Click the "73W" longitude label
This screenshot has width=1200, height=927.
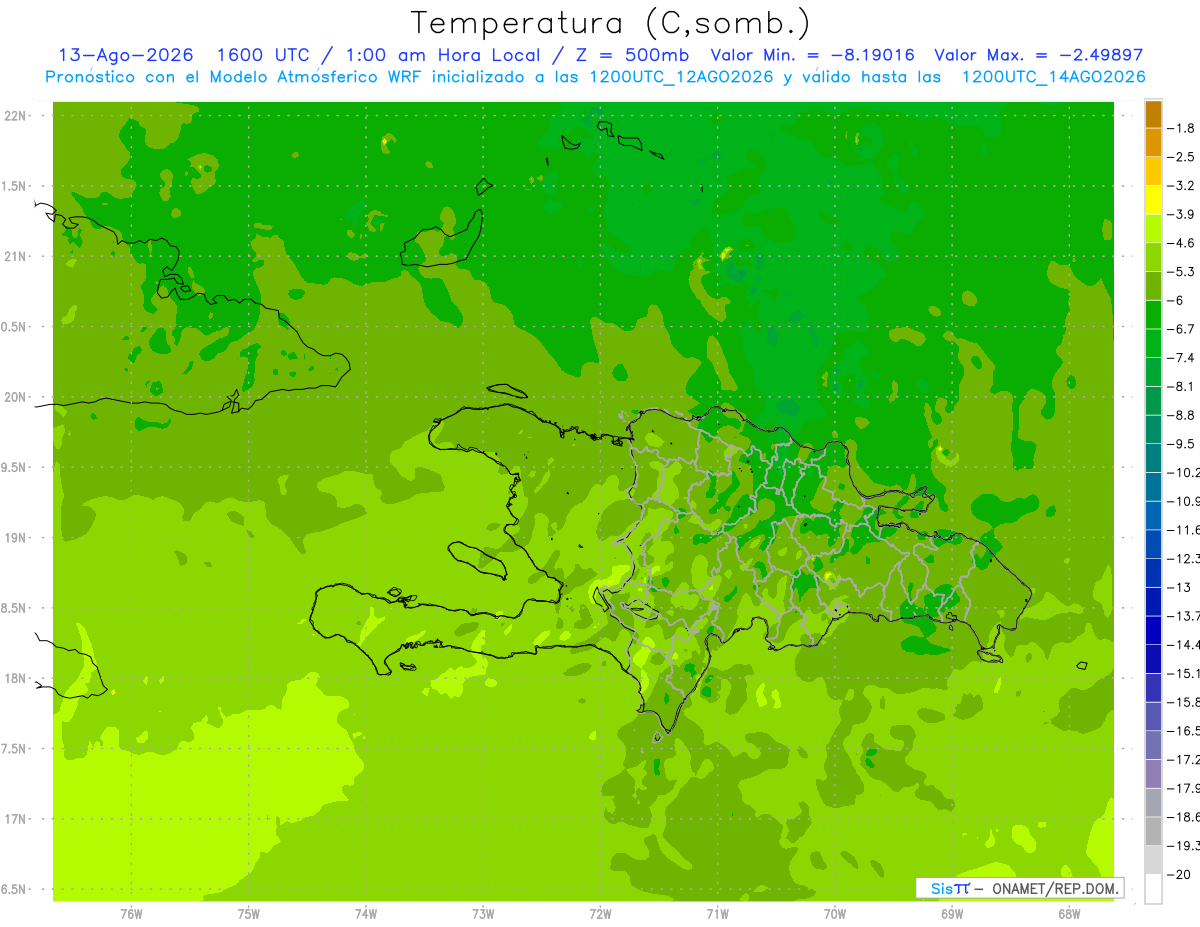pos(483,914)
